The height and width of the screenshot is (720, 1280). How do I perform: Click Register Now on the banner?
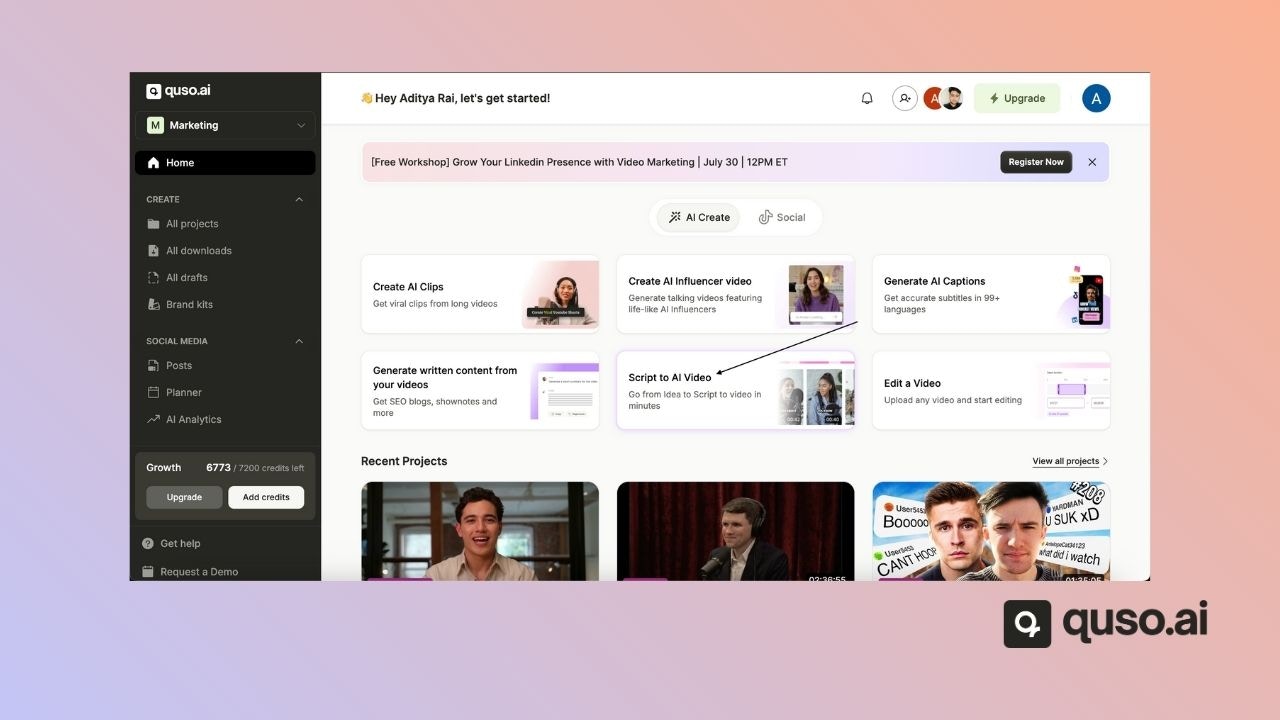tap(1036, 162)
